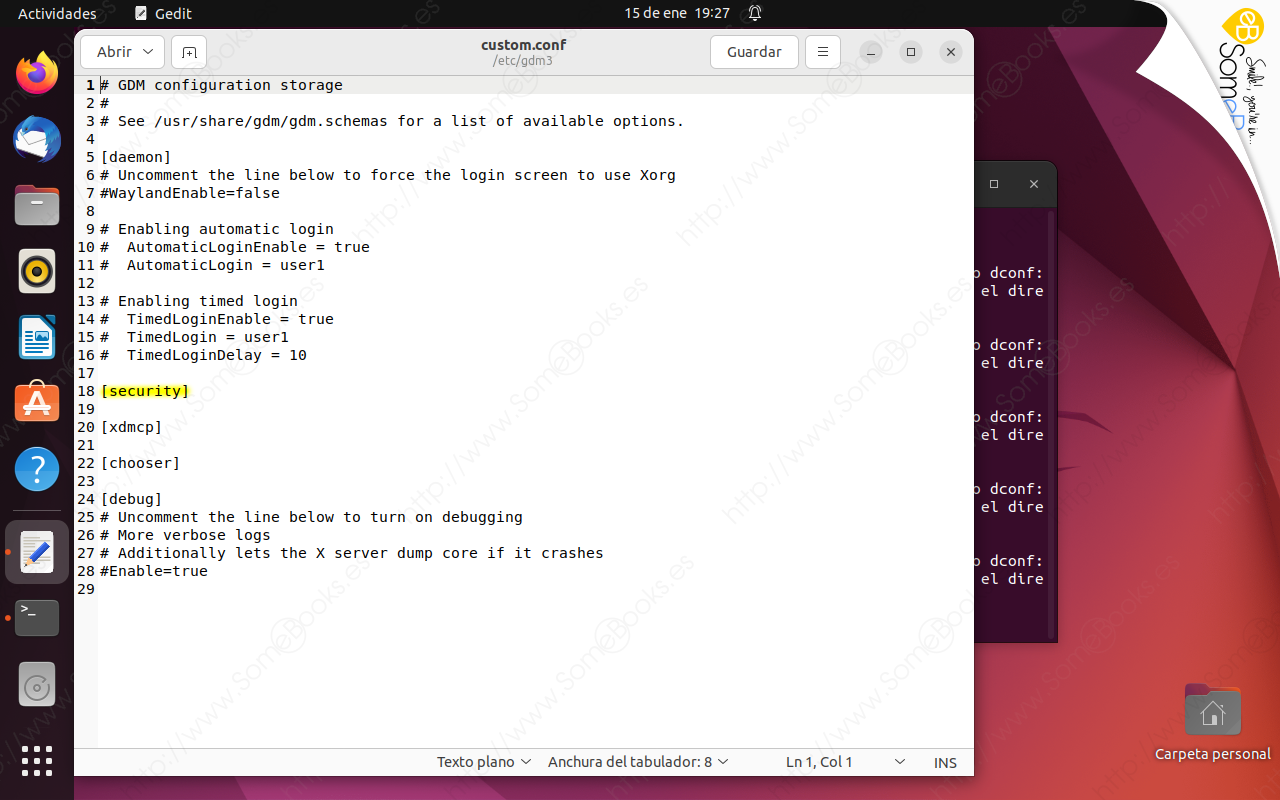
Task: Start Rhythmbox music player from the dock
Action: click(x=37, y=270)
